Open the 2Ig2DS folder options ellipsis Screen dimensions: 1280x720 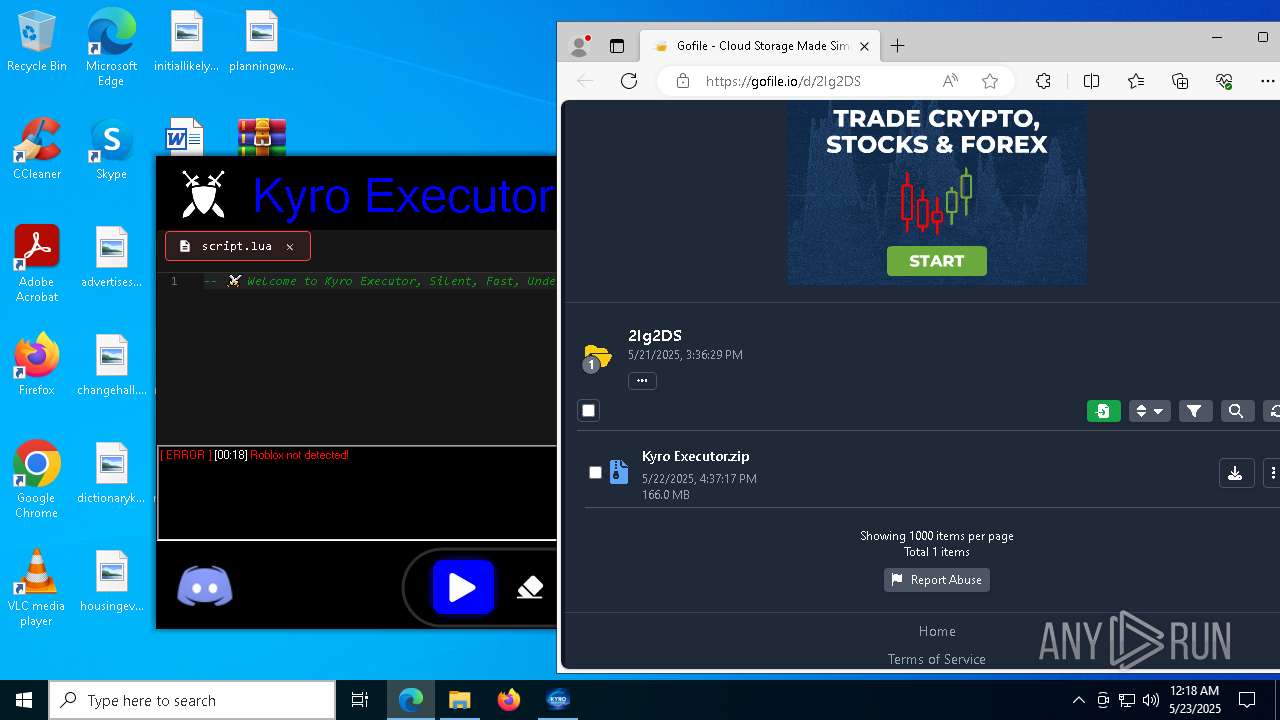click(642, 380)
